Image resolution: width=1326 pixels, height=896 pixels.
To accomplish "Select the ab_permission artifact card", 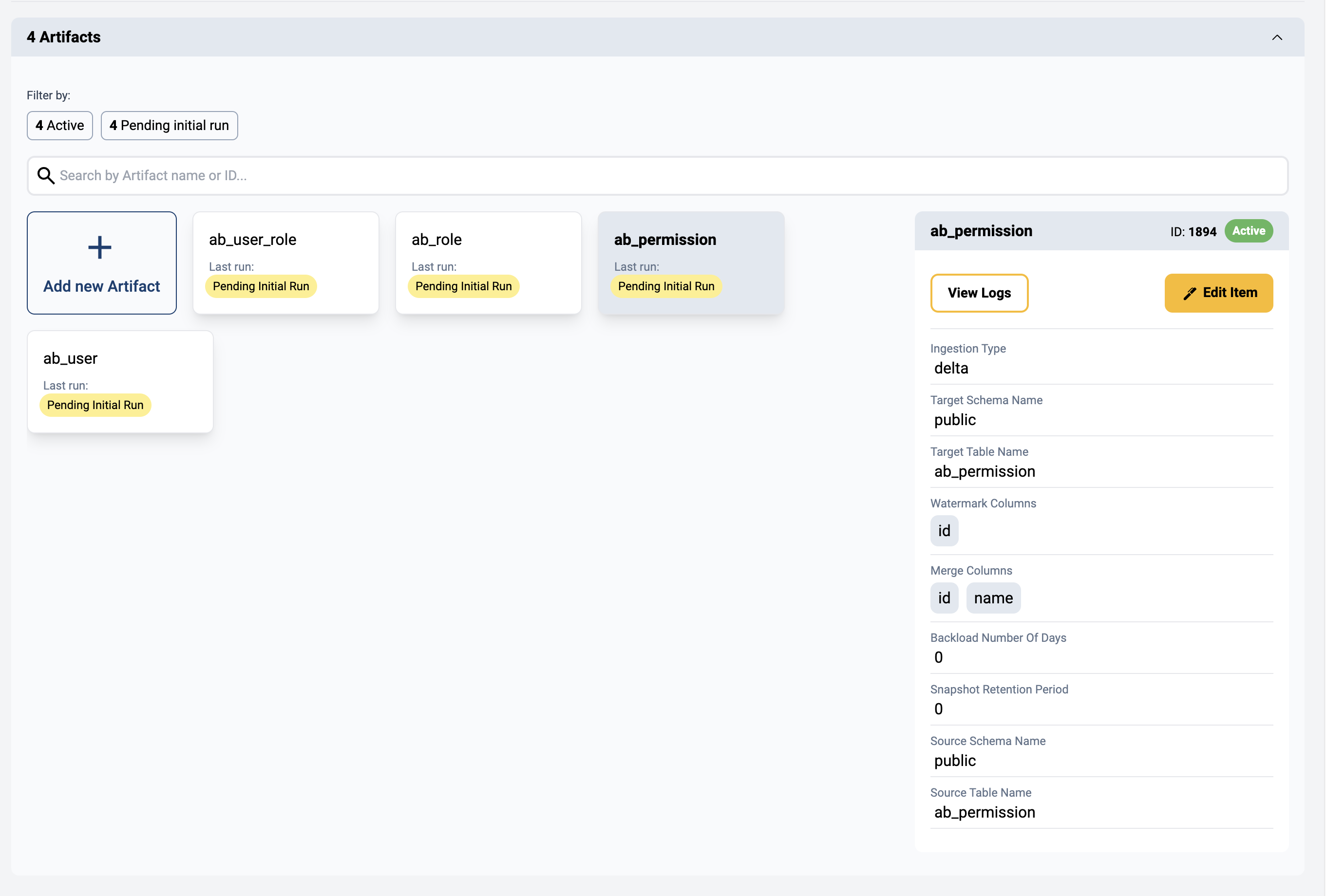I will [x=691, y=263].
